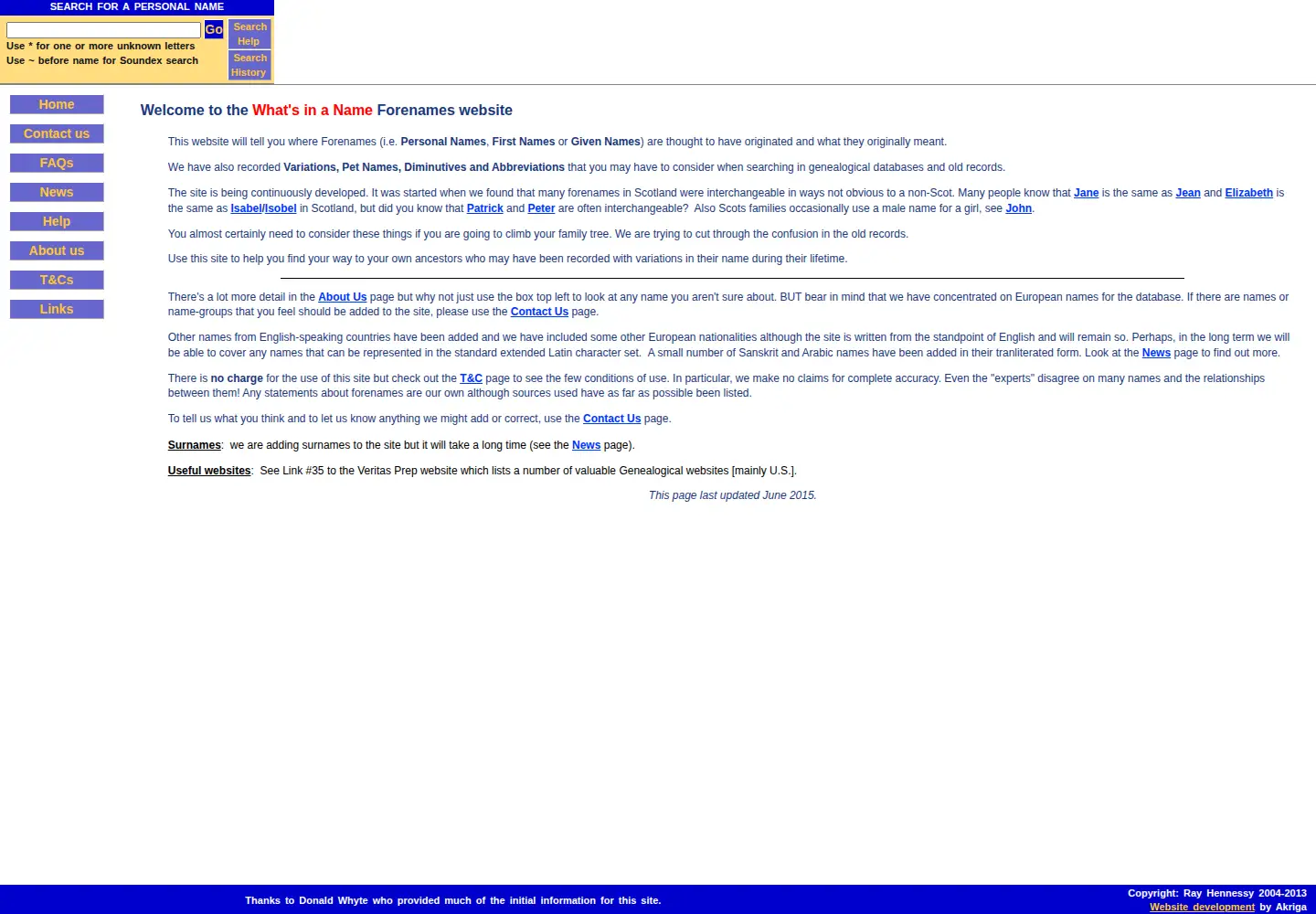1316x914 pixels.
Task: Follow the Jane name link
Action: 1086,193
